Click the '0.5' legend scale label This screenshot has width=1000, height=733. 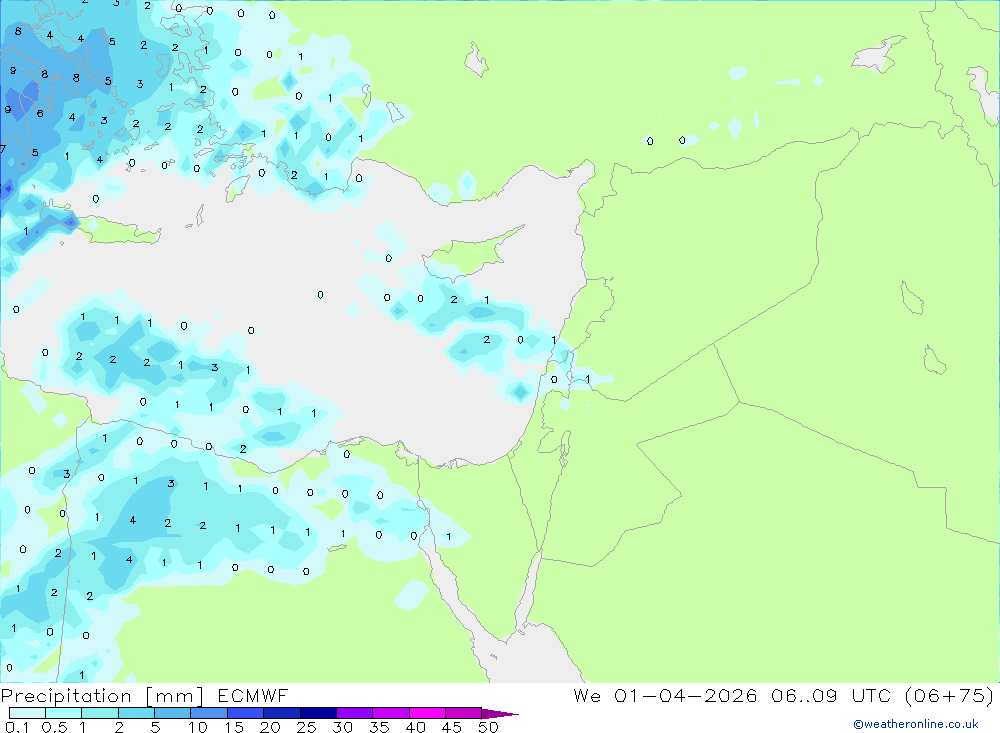(x=54, y=727)
